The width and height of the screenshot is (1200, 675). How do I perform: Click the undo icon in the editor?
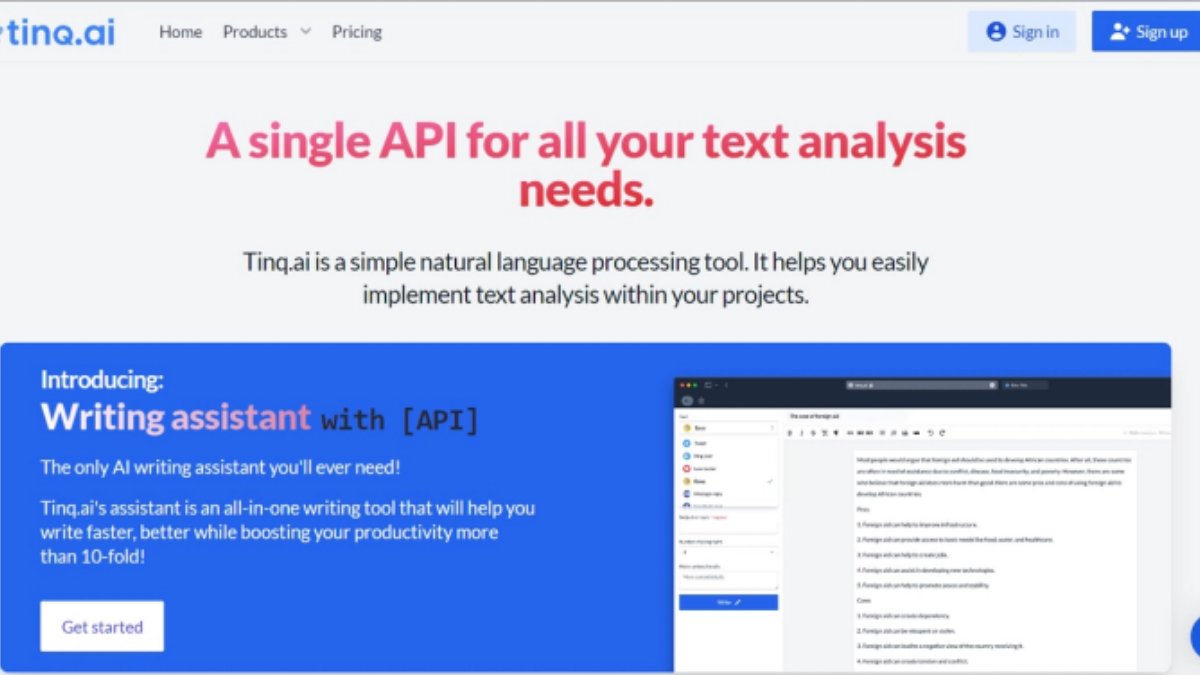pos(929,432)
